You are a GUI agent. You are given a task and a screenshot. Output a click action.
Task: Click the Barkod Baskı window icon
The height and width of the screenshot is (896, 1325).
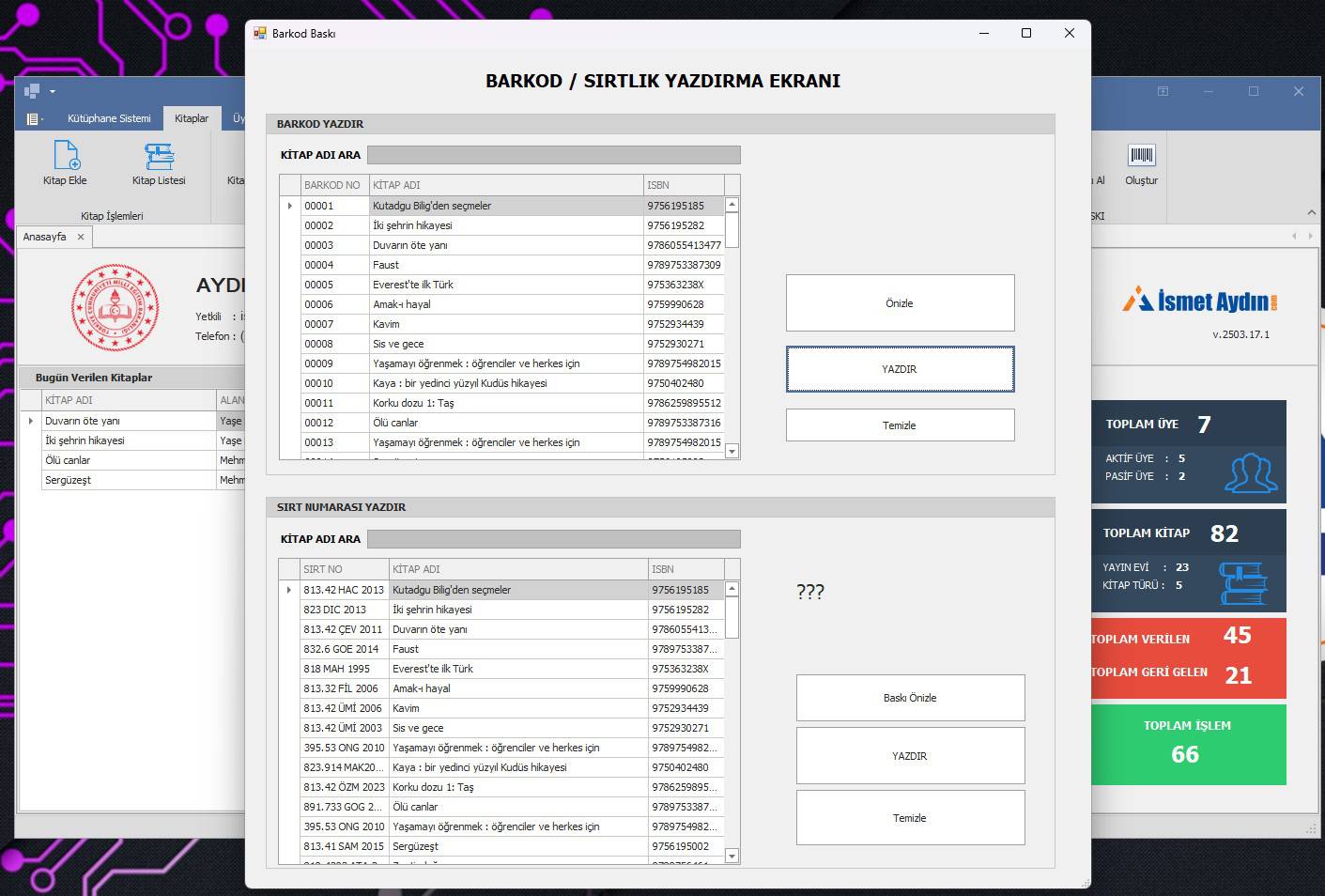pyautogui.click(x=260, y=33)
